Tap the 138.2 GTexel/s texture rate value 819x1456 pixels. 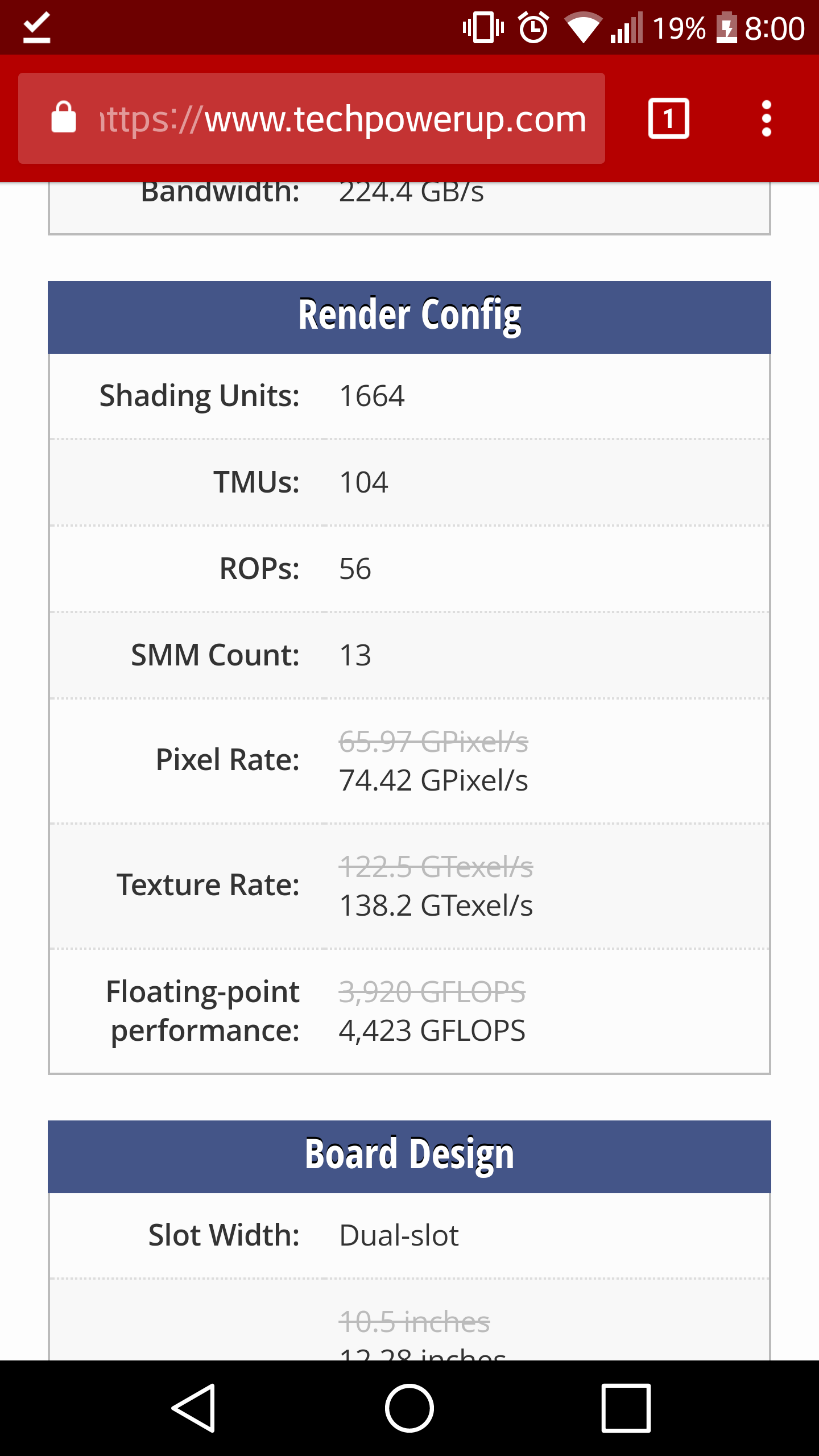pos(436,905)
